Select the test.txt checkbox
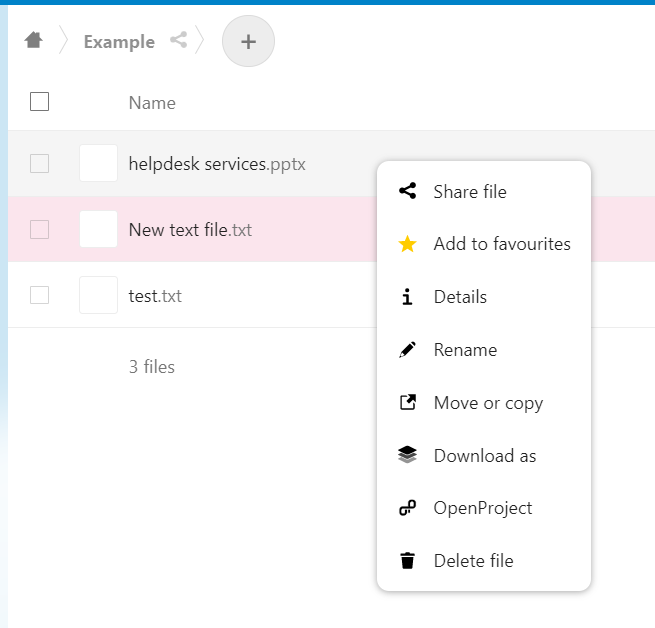 tap(39, 295)
